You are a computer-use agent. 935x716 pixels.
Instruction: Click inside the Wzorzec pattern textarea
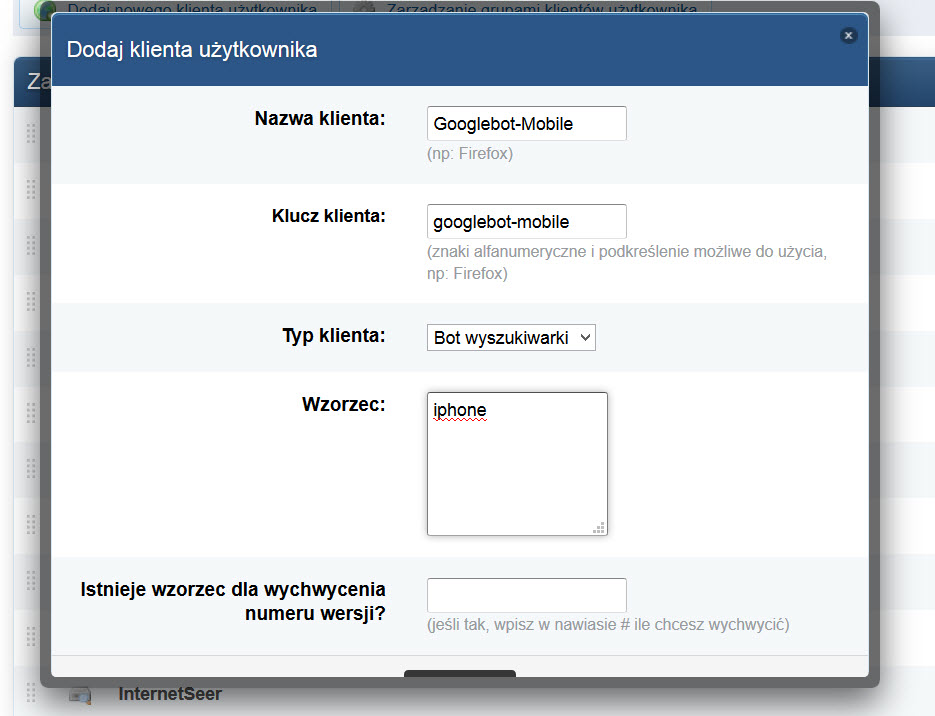(x=517, y=464)
